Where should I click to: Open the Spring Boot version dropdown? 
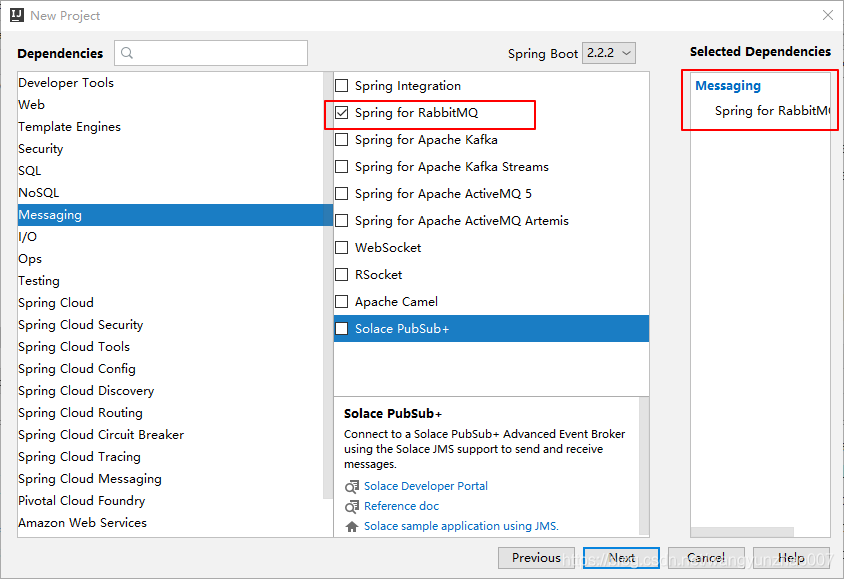pyautogui.click(x=609, y=53)
